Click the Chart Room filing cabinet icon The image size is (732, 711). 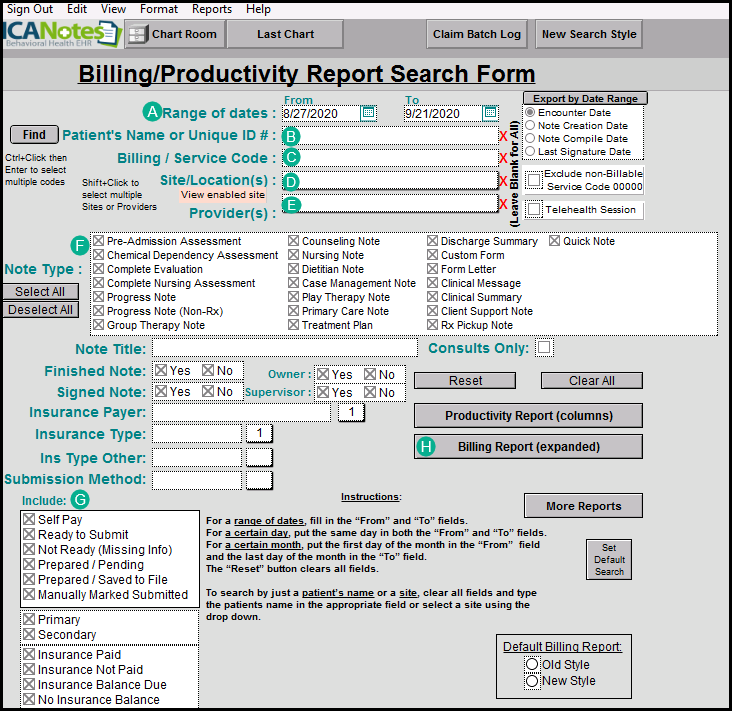(x=136, y=34)
